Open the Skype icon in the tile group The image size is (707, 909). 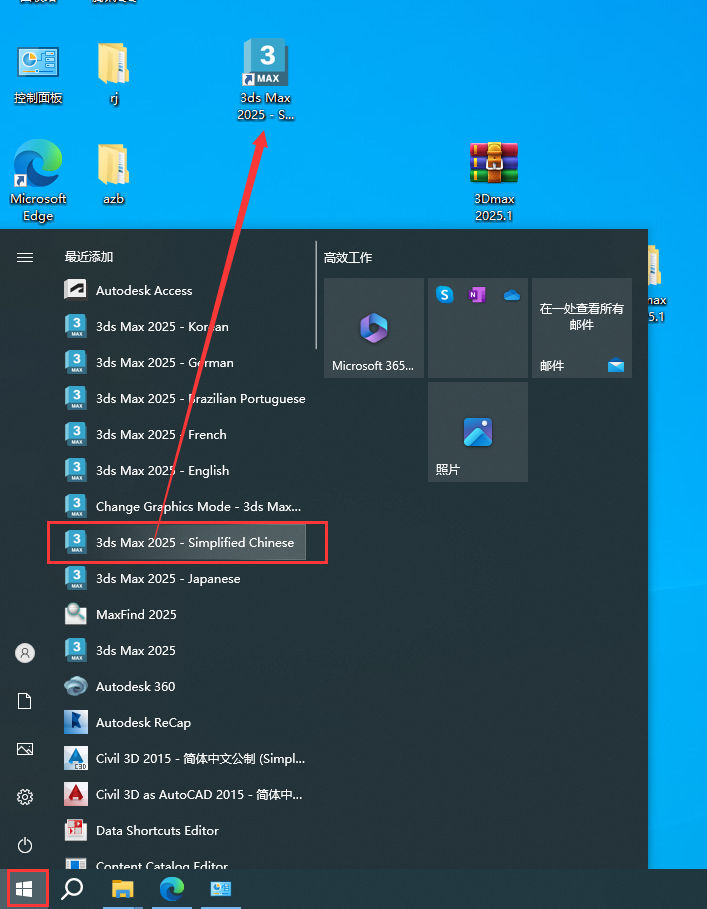coord(444,295)
